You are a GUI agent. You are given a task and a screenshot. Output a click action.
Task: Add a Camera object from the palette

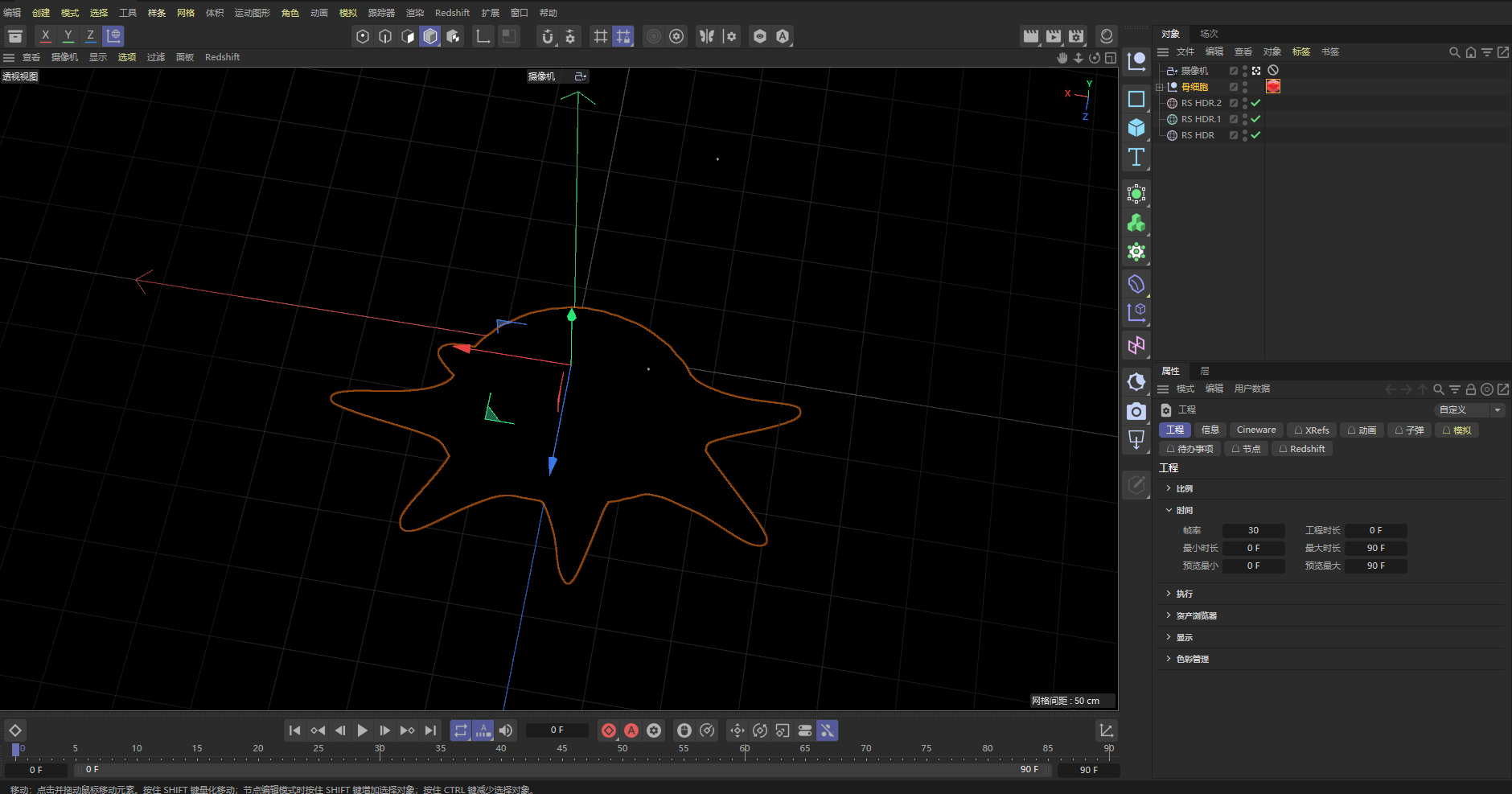coord(1136,411)
